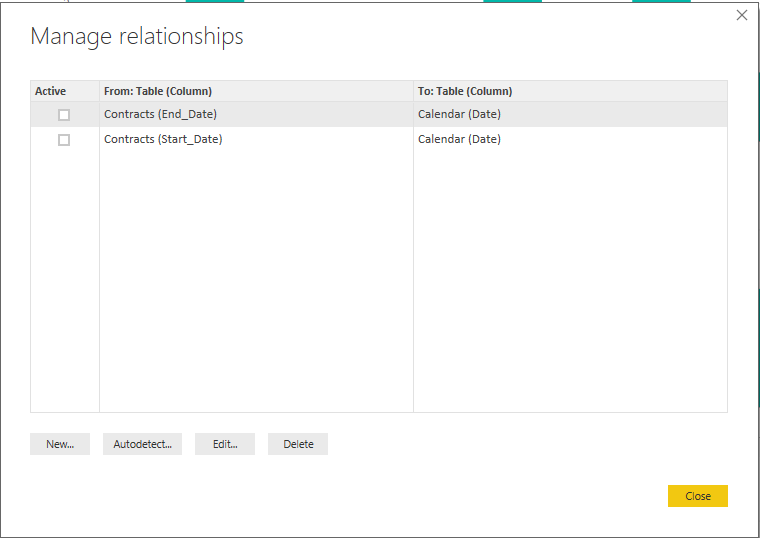The image size is (760, 538).
Task: Select the Contracts (End_Date) row text
Action: [x=160, y=114]
